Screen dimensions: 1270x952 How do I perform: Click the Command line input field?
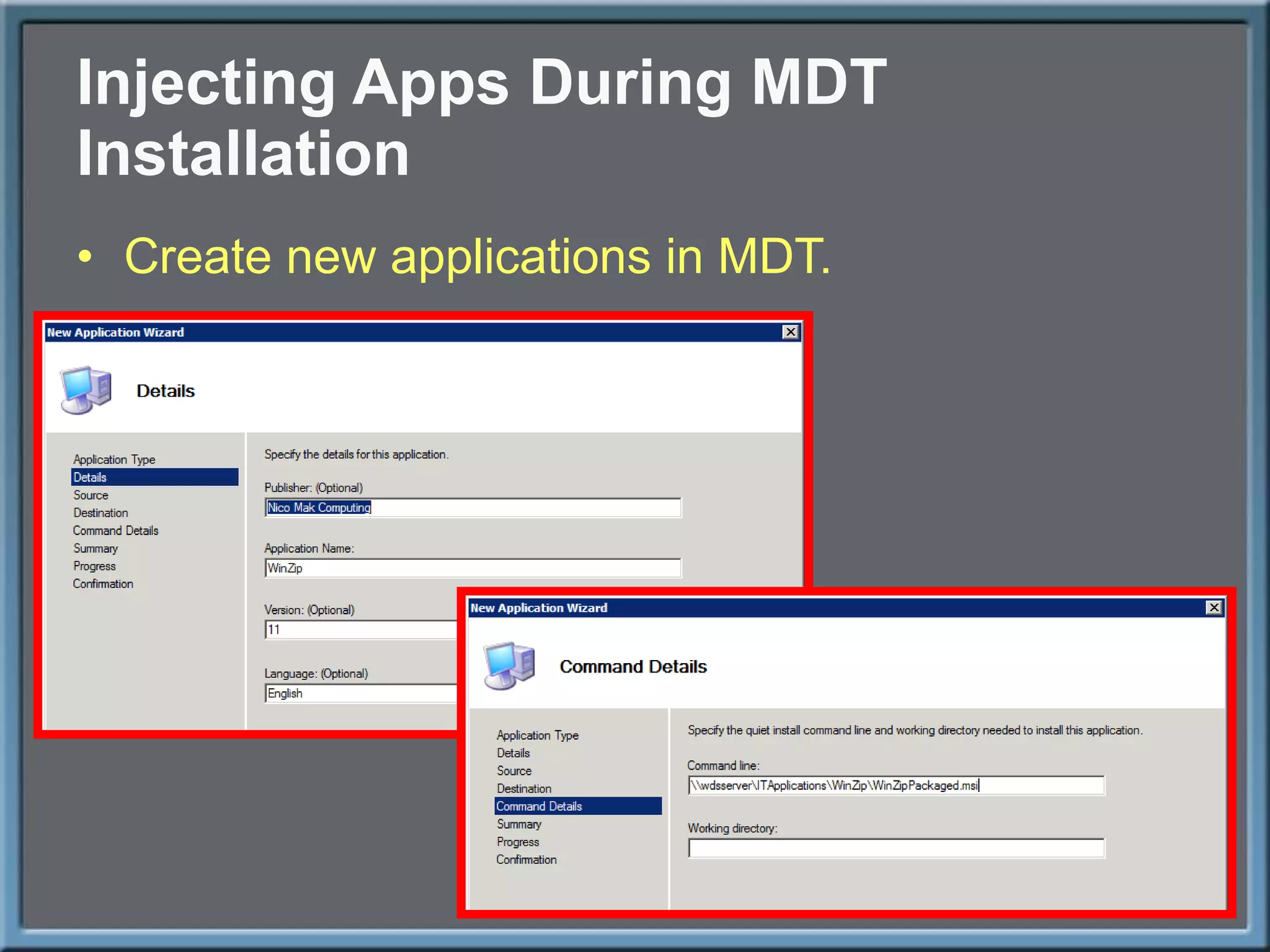895,785
